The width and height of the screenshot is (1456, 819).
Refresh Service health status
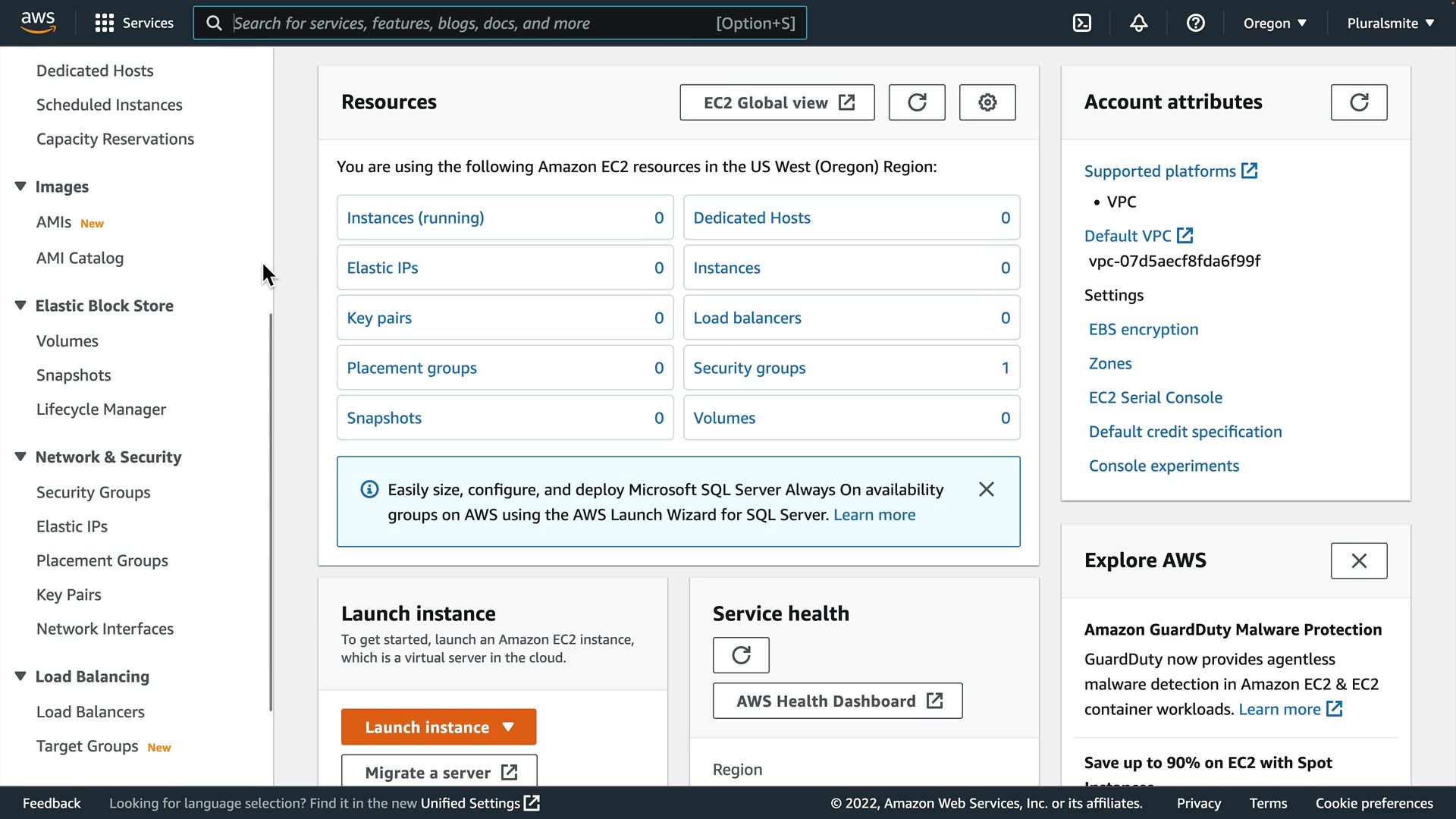(x=741, y=655)
